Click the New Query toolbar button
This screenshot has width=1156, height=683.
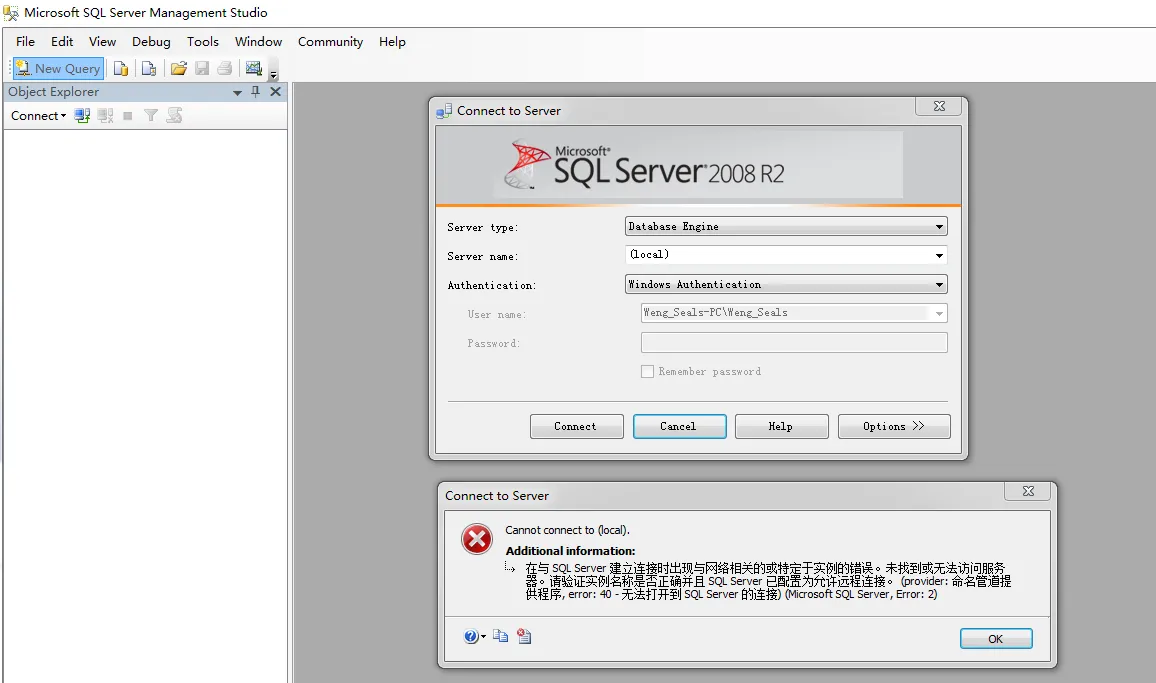pyautogui.click(x=58, y=69)
